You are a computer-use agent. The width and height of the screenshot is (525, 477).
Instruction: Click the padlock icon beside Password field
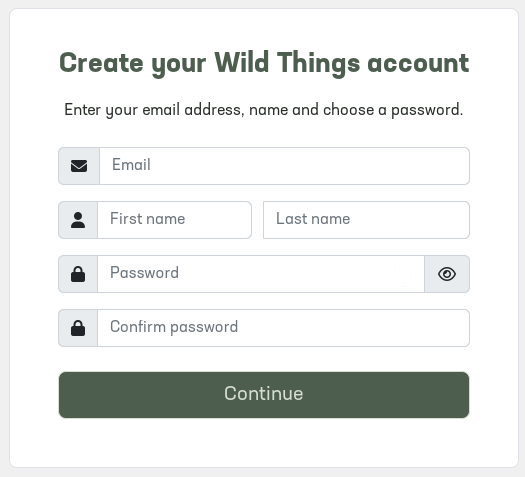click(x=78, y=274)
